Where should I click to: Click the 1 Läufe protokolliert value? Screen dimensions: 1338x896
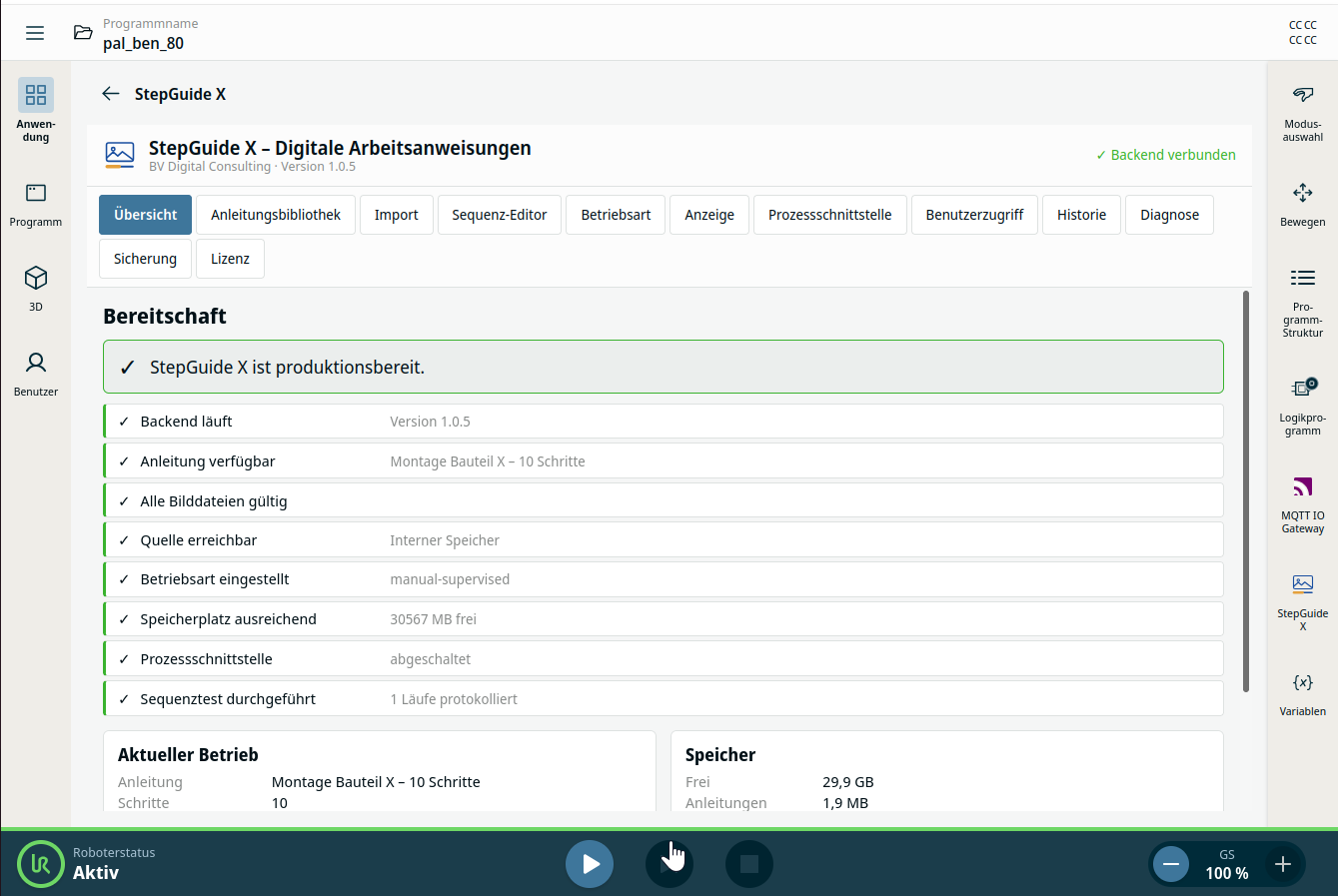[454, 699]
